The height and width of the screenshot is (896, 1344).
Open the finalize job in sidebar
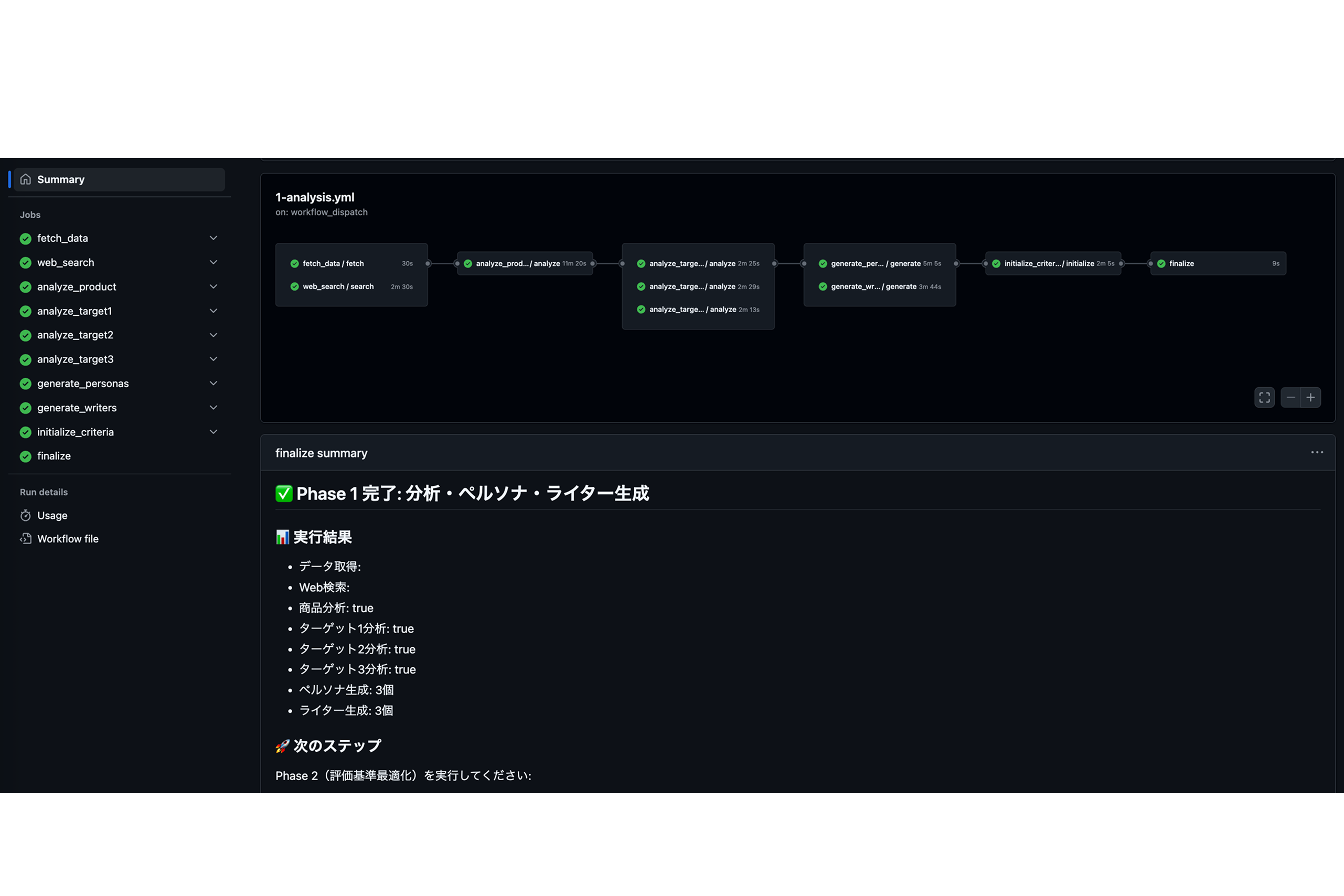[54, 456]
